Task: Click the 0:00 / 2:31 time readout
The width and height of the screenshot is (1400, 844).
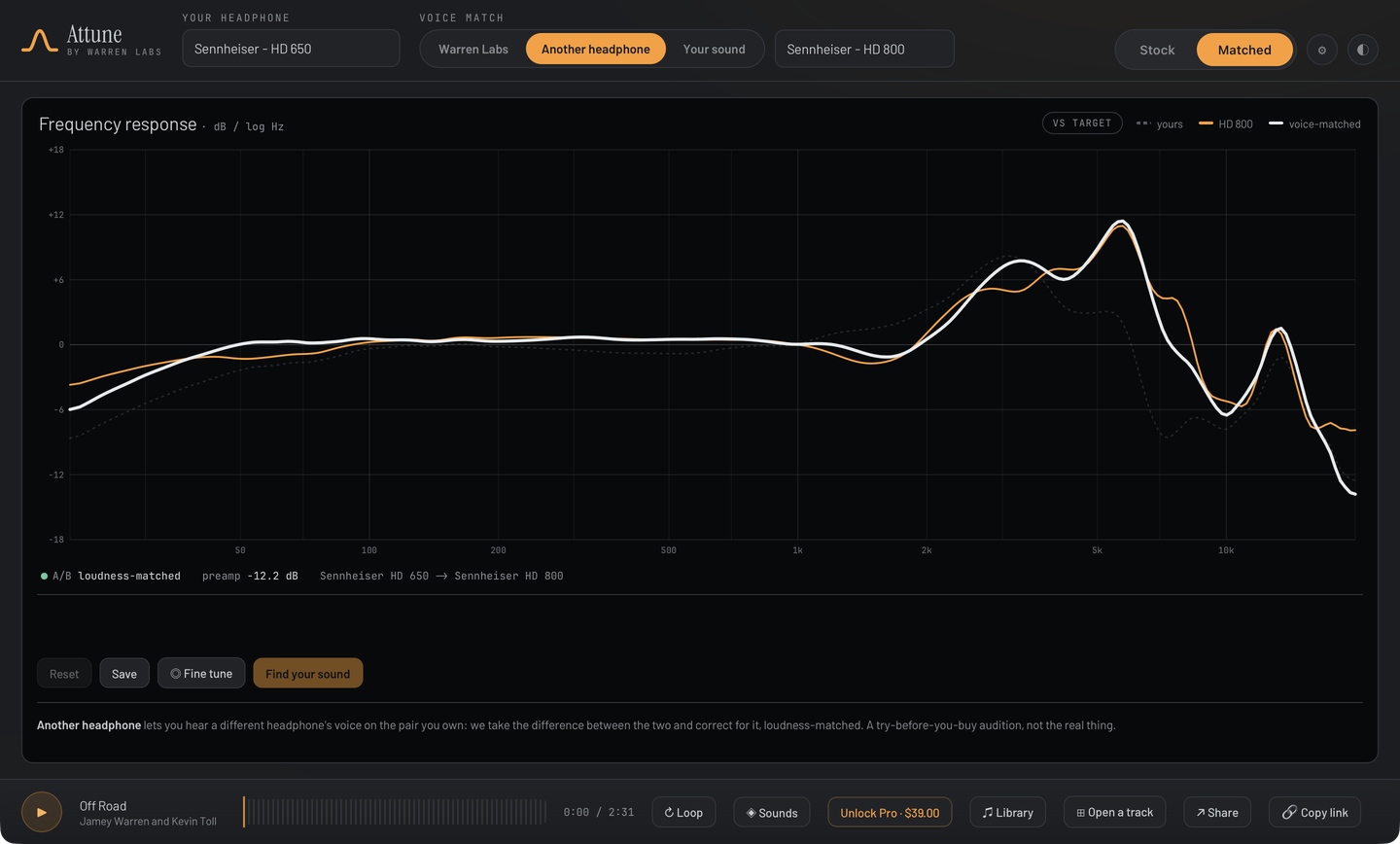Action: tap(599, 812)
